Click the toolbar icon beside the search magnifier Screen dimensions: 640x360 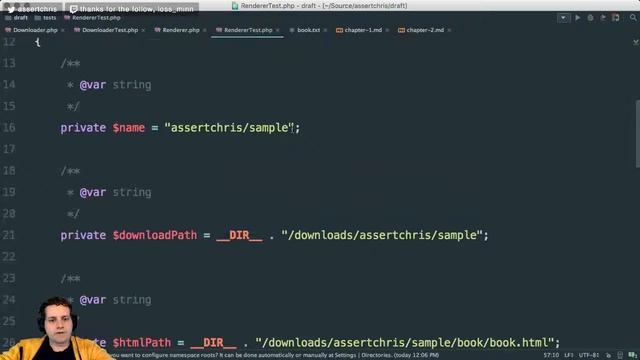[616, 18]
